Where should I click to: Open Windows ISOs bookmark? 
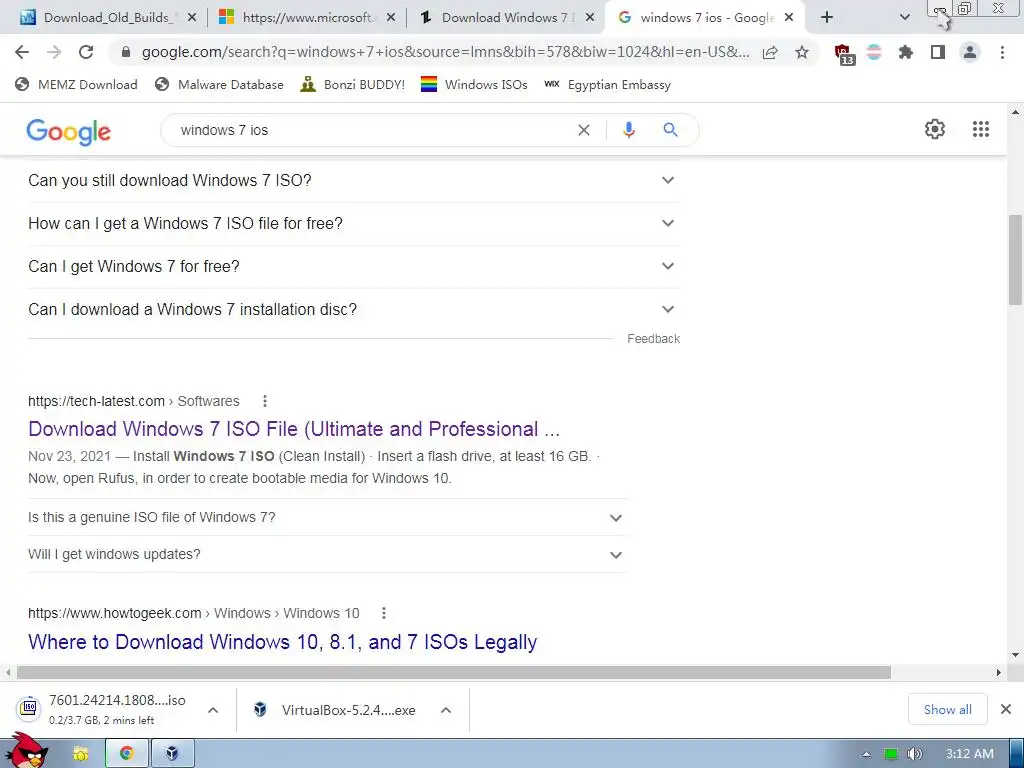(474, 84)
